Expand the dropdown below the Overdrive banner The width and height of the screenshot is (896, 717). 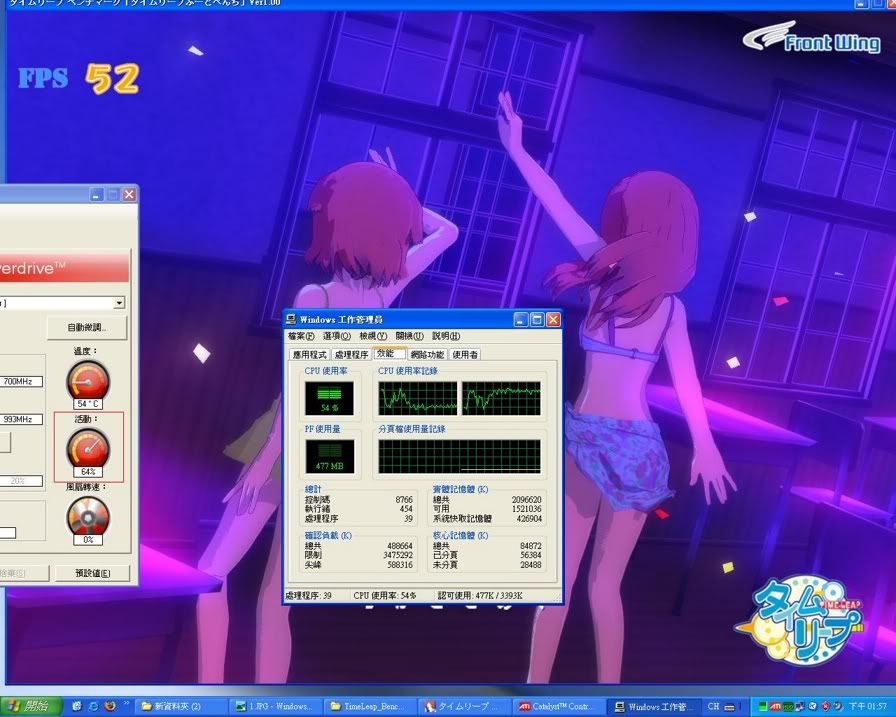point(119,303)
